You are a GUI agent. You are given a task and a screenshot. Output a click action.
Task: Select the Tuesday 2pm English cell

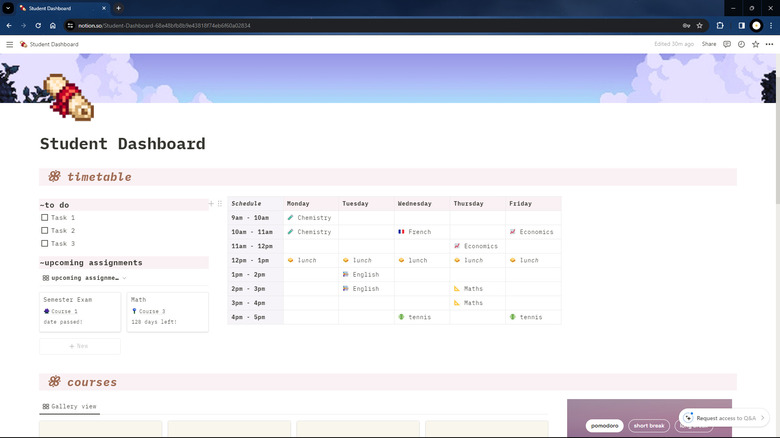(x=366, y=289)
